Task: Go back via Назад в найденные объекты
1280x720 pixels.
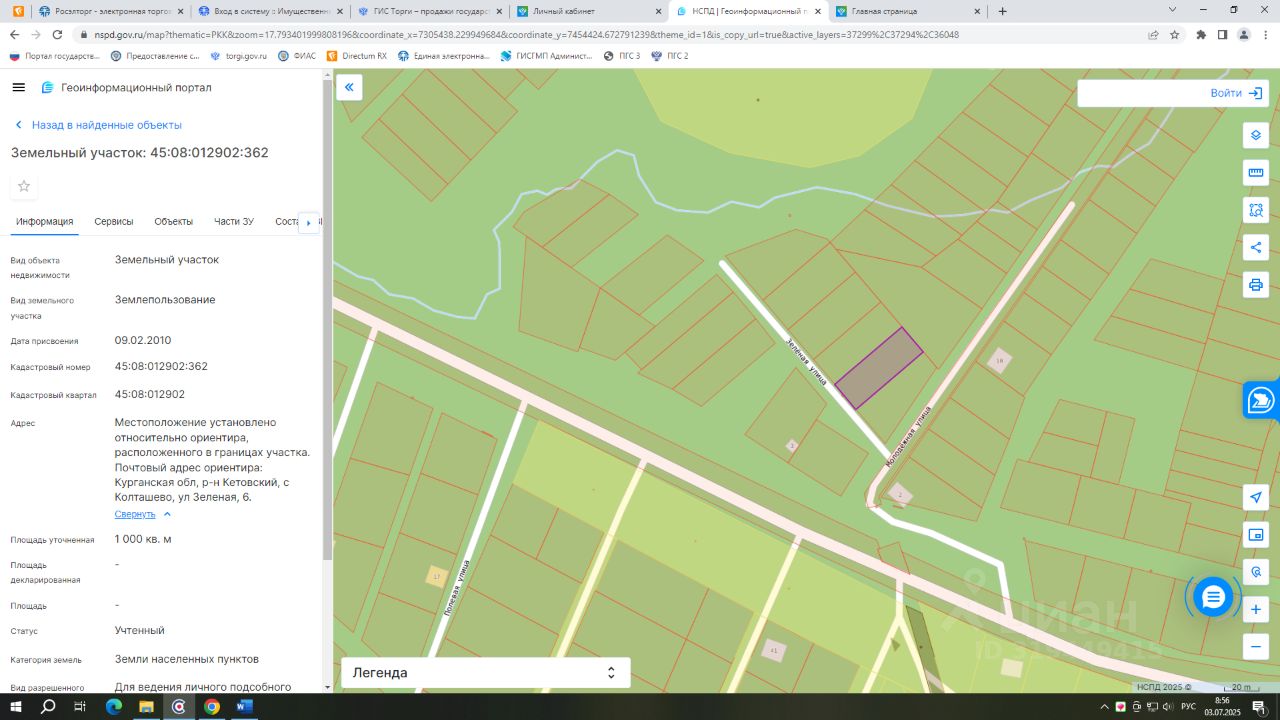Action: click(97, 125)
